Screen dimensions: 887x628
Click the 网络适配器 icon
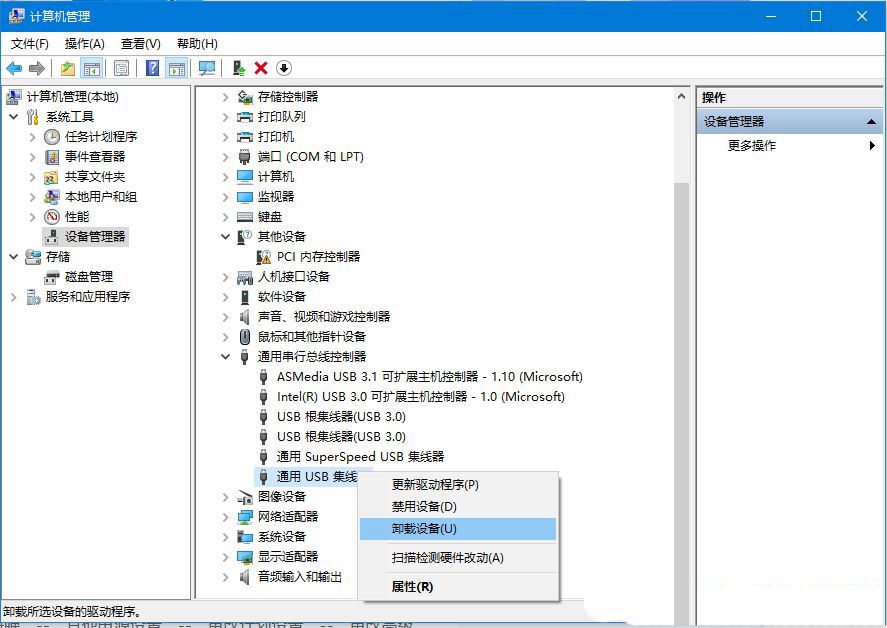coord(245,517)
